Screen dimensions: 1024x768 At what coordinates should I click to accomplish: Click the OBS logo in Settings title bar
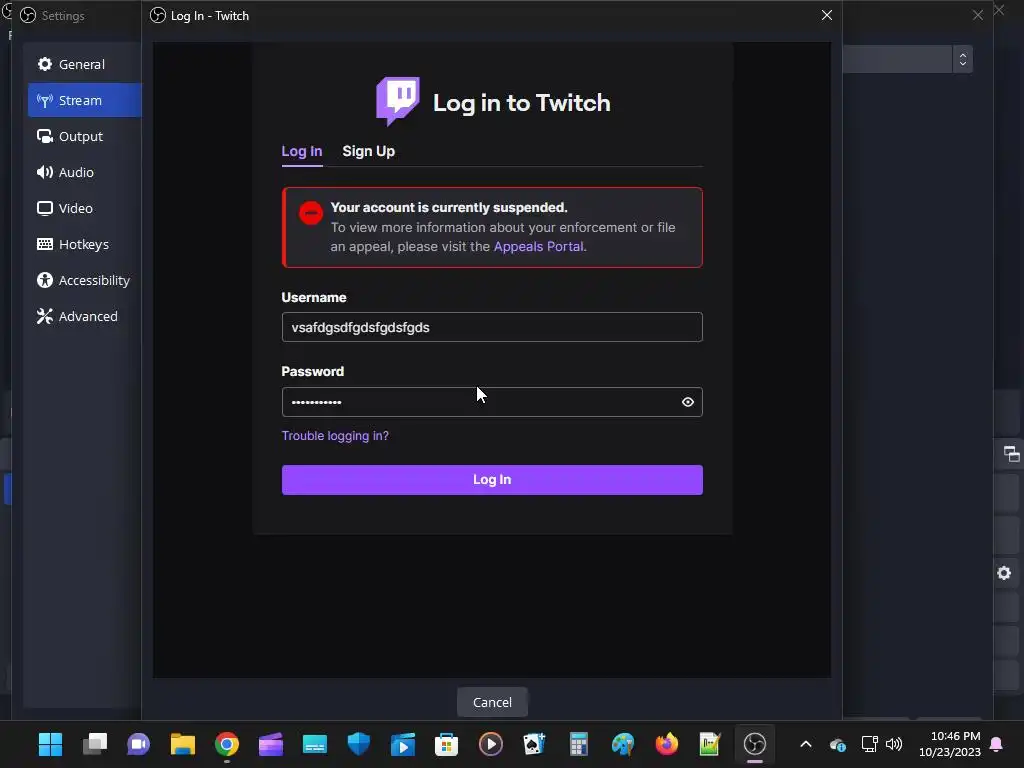click(x=28, y=15)
